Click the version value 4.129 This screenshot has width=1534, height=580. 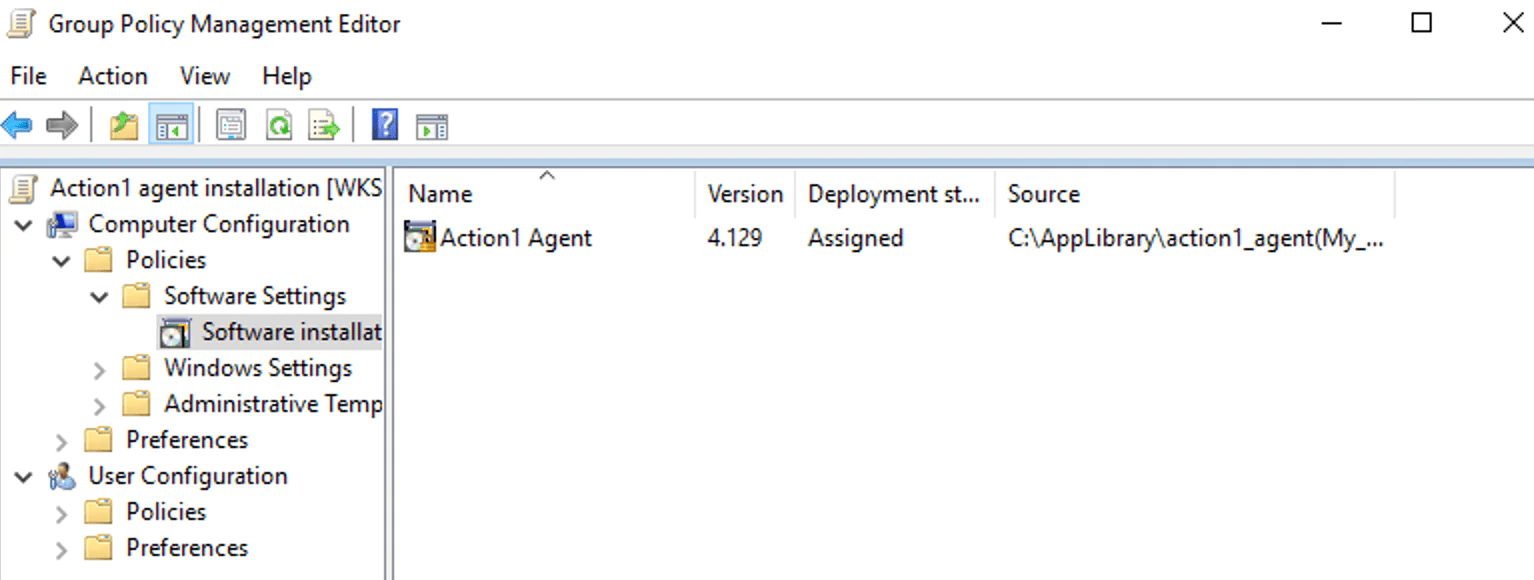pos(735,238)
